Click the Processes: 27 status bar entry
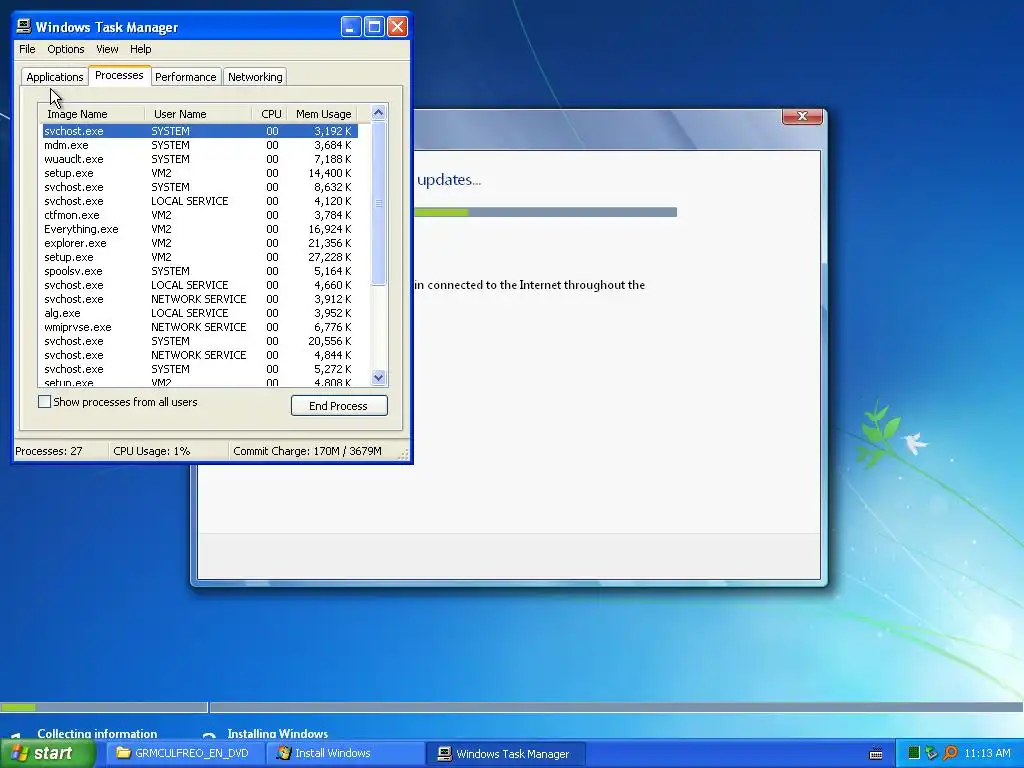The image size is (1024, 768). (61, 451)
